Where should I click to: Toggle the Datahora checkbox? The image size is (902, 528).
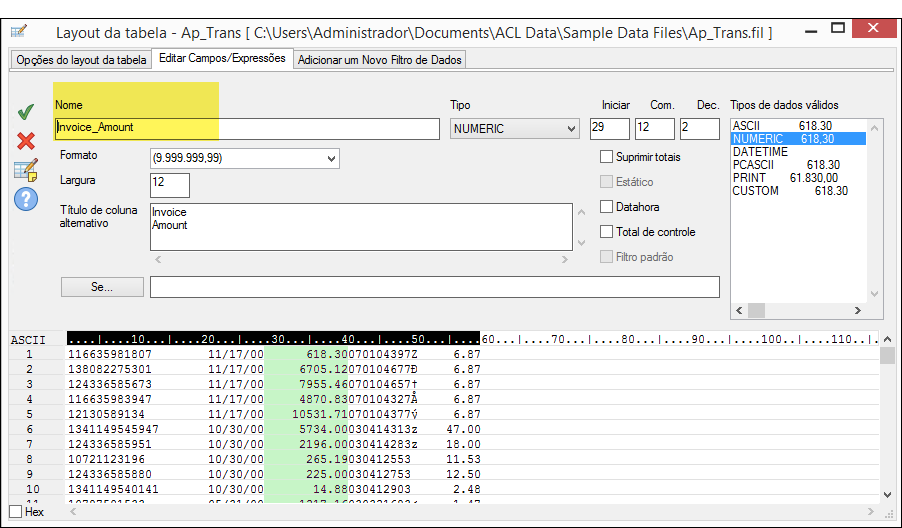click(606, 207)
